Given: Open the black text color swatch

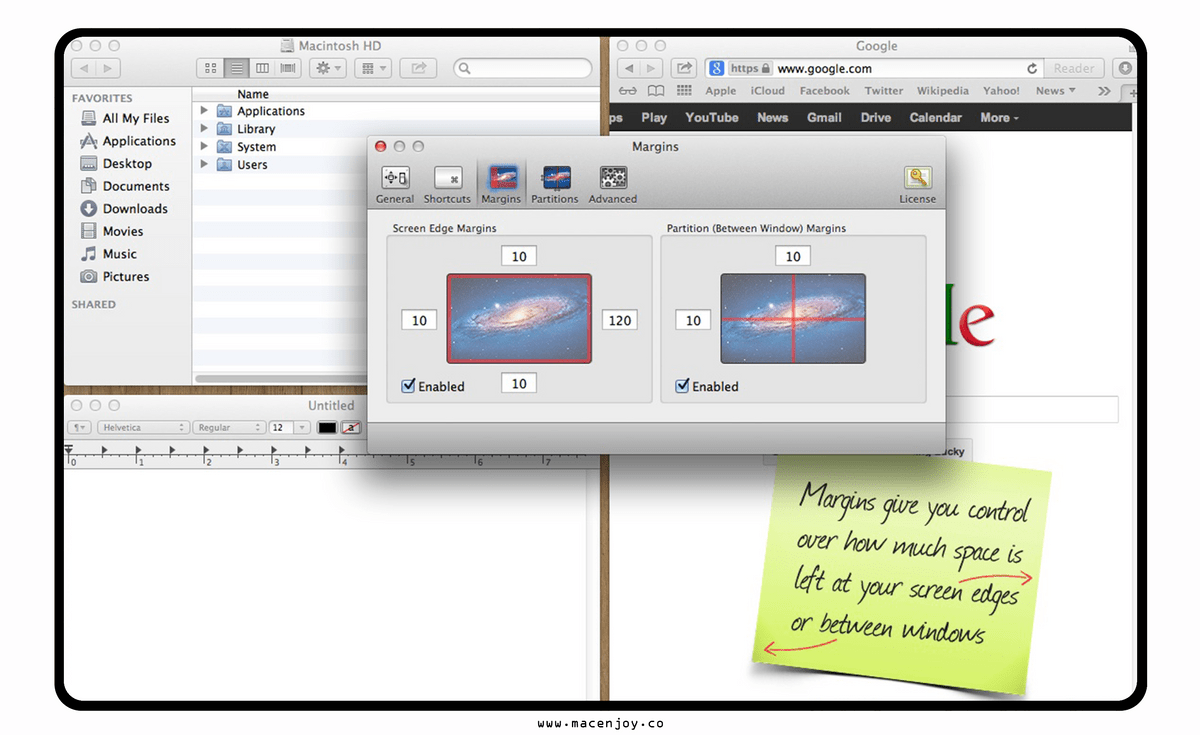Looking at the screenshot, I should click(x=327, y=427).
